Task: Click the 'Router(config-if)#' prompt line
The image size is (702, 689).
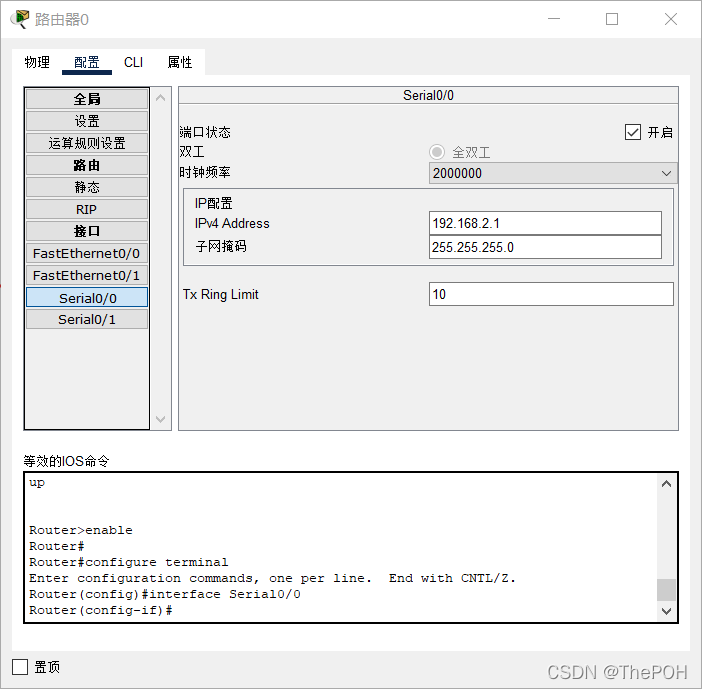Action: tap(101, 610)
